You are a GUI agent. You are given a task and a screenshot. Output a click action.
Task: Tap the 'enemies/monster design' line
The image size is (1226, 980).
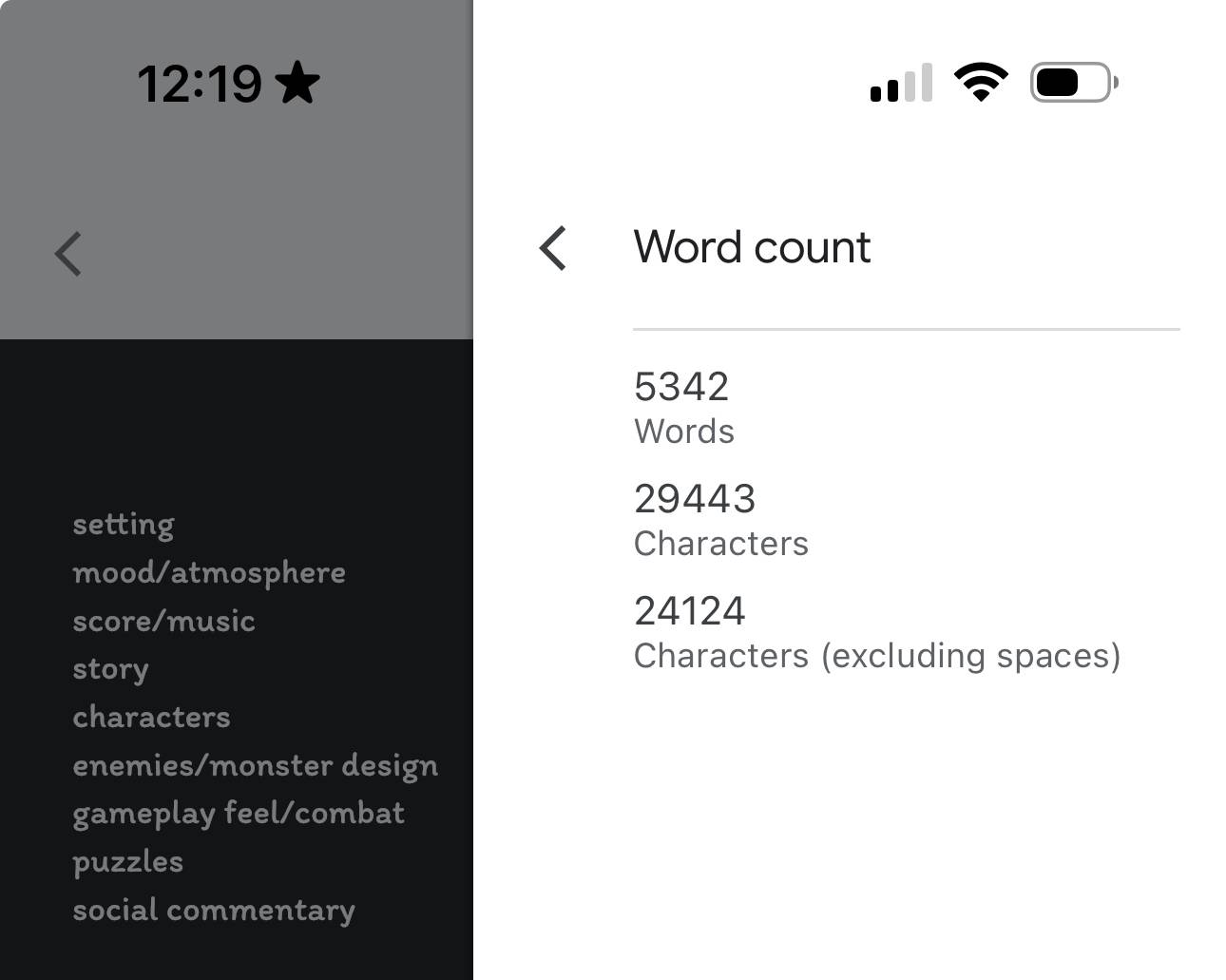point(255,765)
